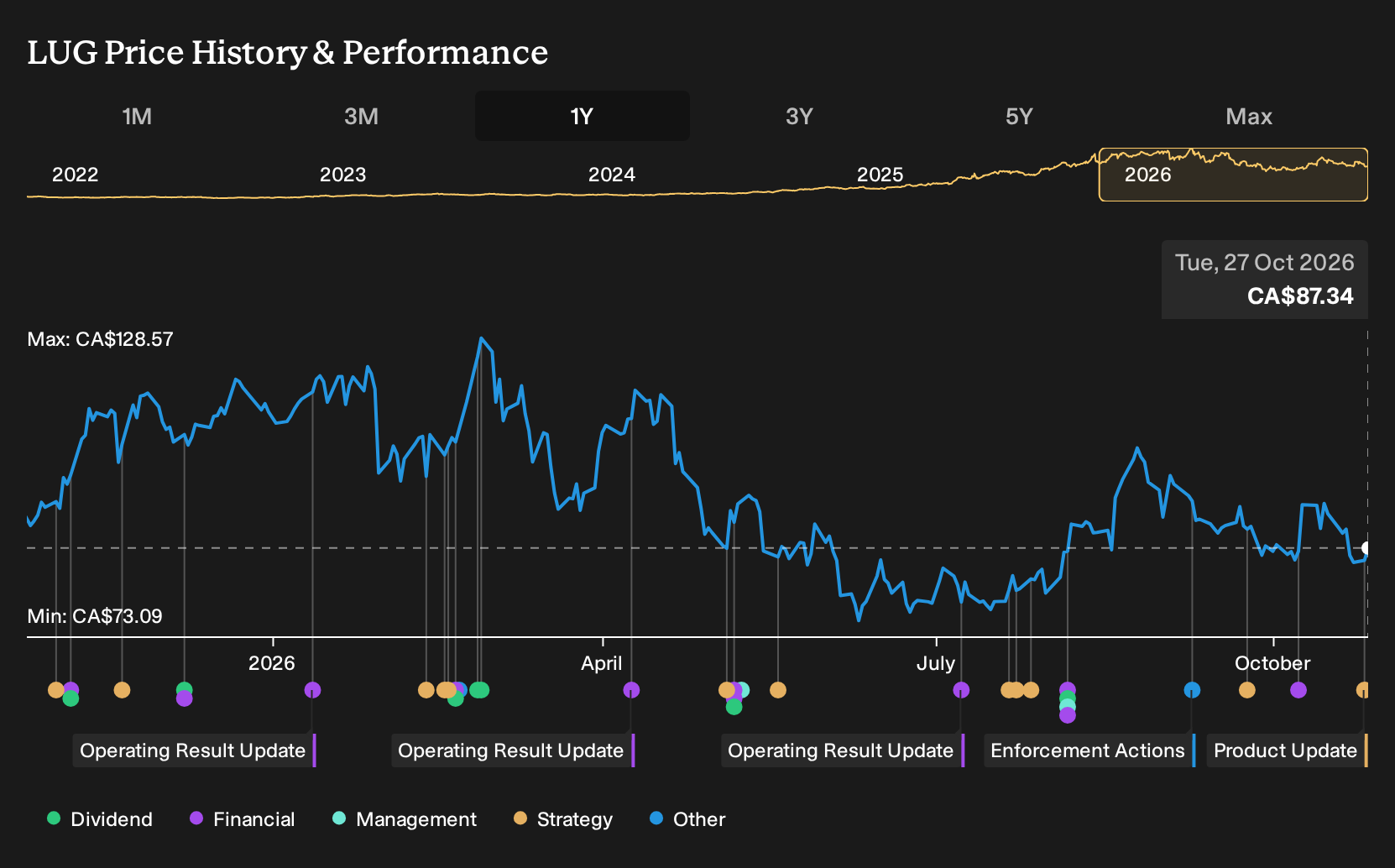The image size is (1395, 868).
Task: Click the teal Management marker after April
Action: (744, 690)
